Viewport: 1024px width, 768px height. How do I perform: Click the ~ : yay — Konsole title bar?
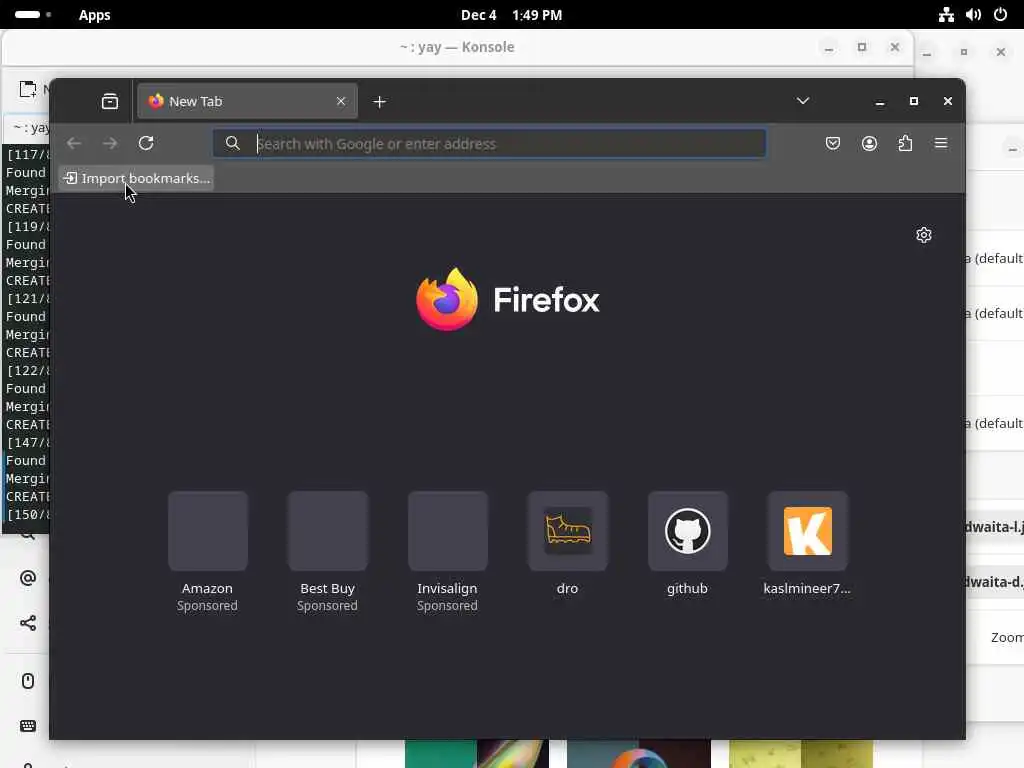click(x=457, y=47)
